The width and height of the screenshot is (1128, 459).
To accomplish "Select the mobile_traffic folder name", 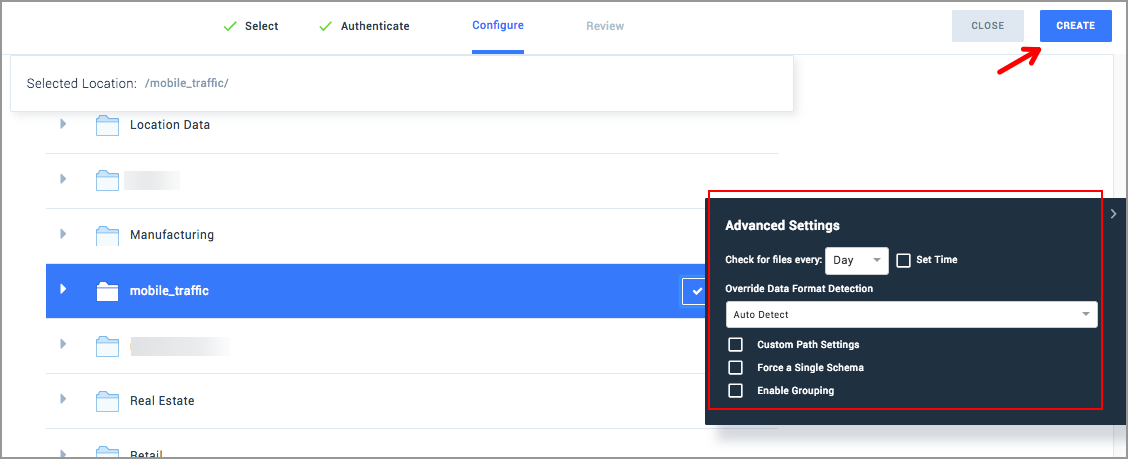I will (169, 291).
